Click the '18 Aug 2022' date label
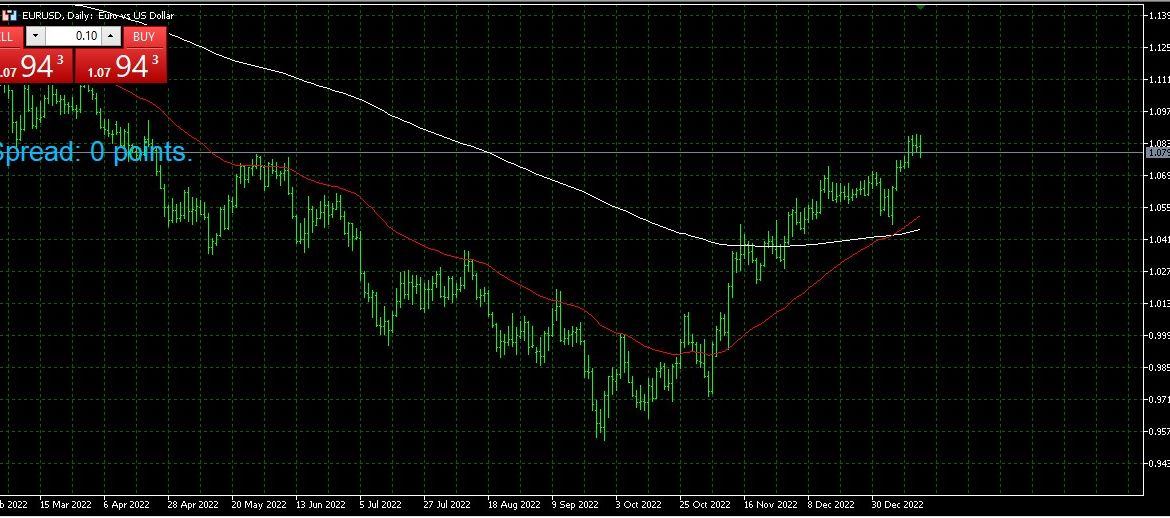This screenshot has height=518, width=1170. coord(513,505)
